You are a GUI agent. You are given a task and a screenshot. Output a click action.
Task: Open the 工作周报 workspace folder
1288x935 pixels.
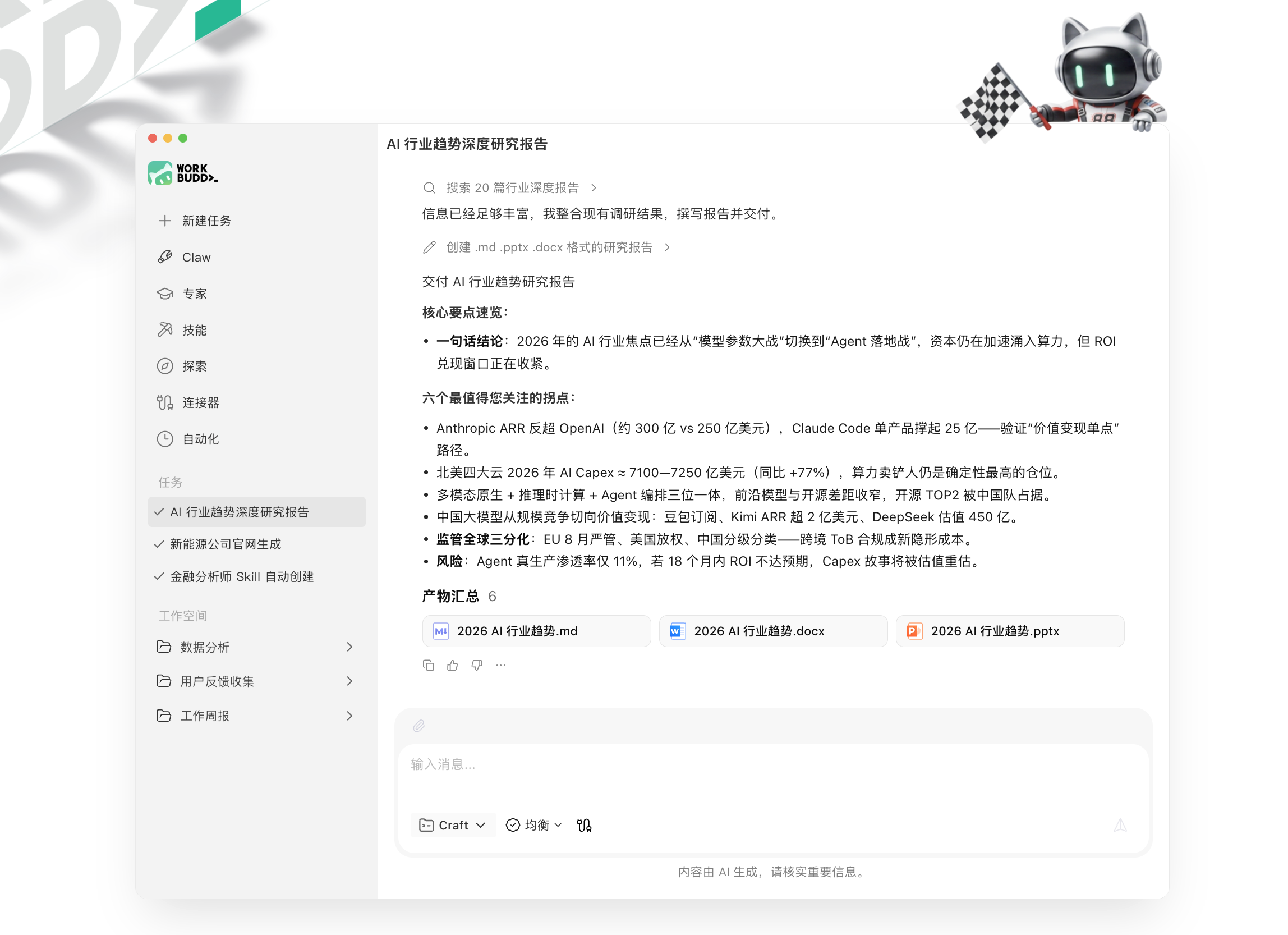coord(257,715)
